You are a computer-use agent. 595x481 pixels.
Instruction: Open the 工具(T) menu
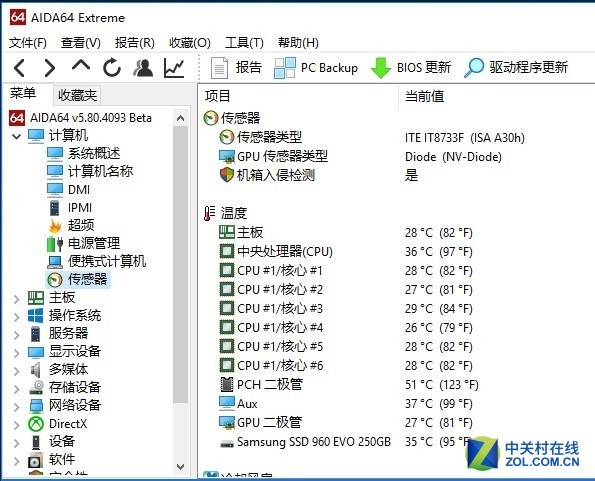[244, 43]
